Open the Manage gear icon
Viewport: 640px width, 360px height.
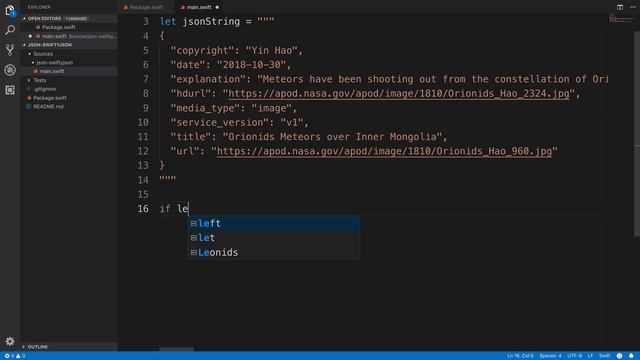pos(10,341)
